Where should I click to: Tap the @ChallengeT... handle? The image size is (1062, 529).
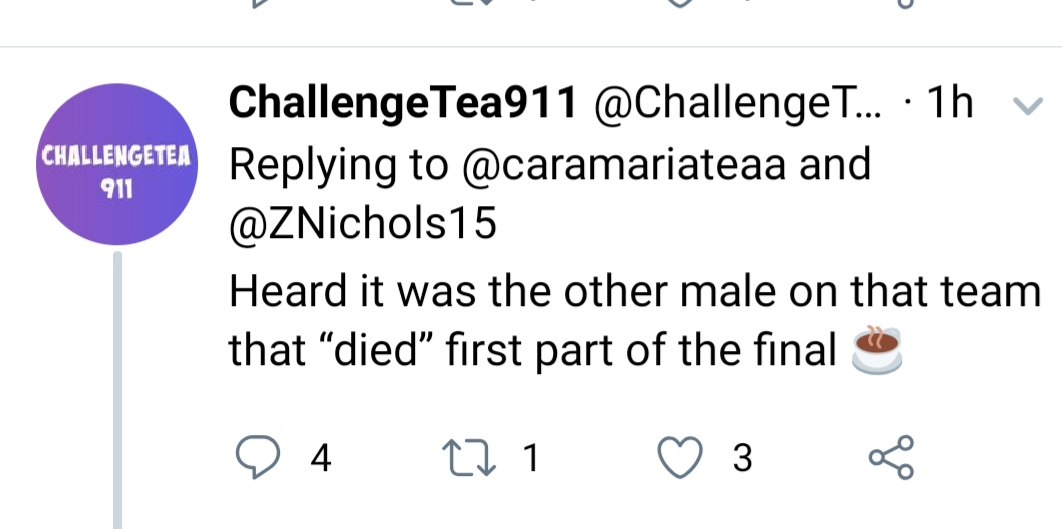pyautogui.click(x=738, y=104)
